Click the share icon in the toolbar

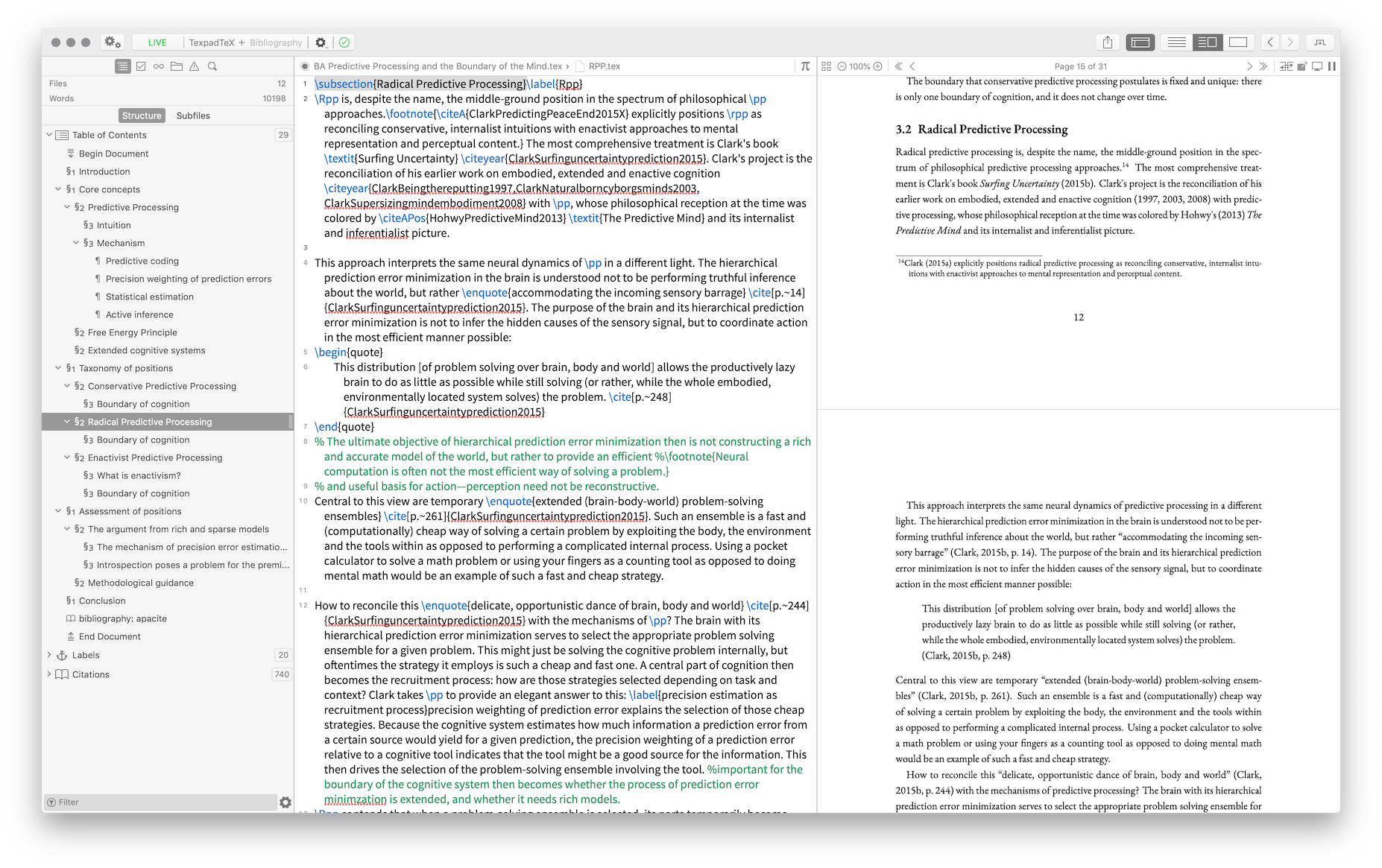[1108, 42]
